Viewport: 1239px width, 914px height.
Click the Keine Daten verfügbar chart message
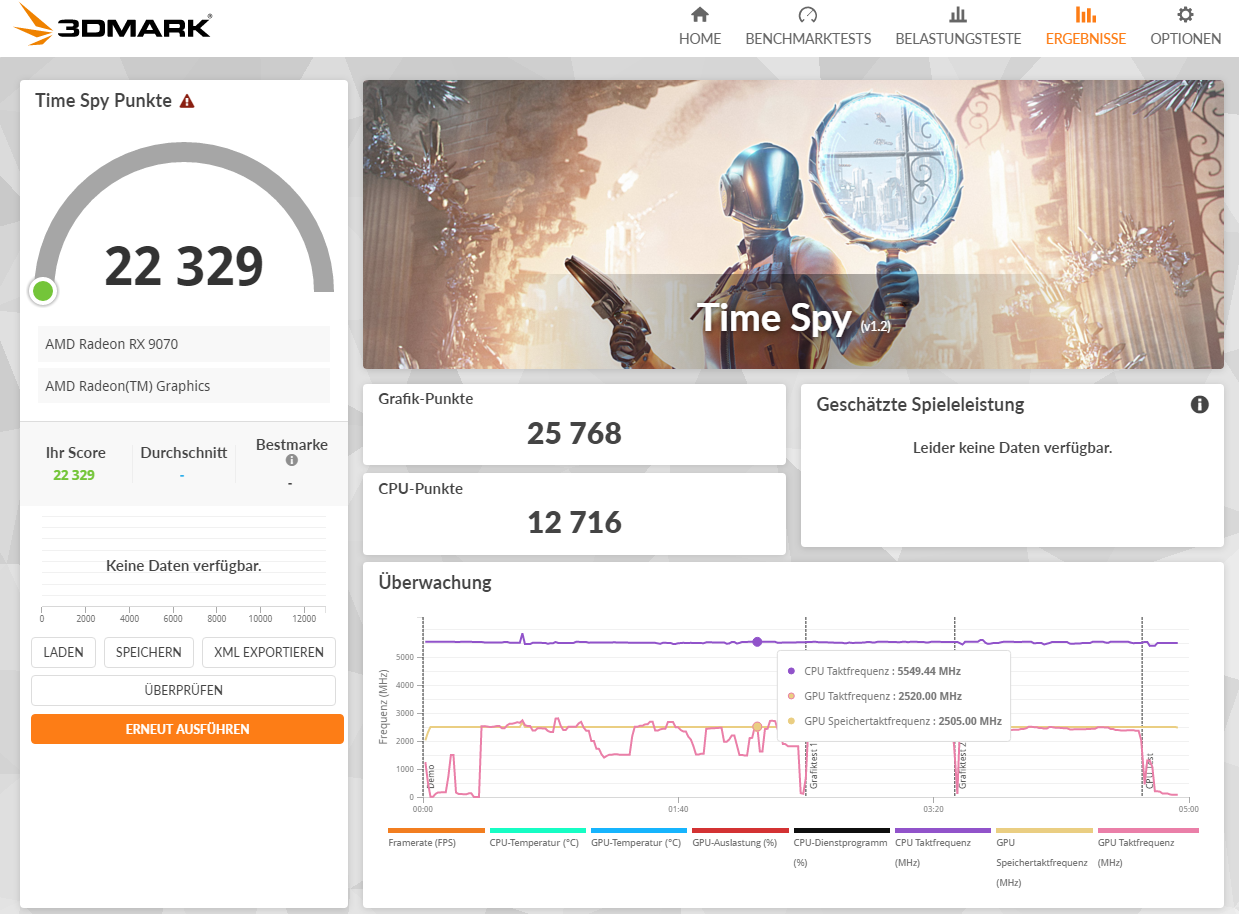[184, 566]
